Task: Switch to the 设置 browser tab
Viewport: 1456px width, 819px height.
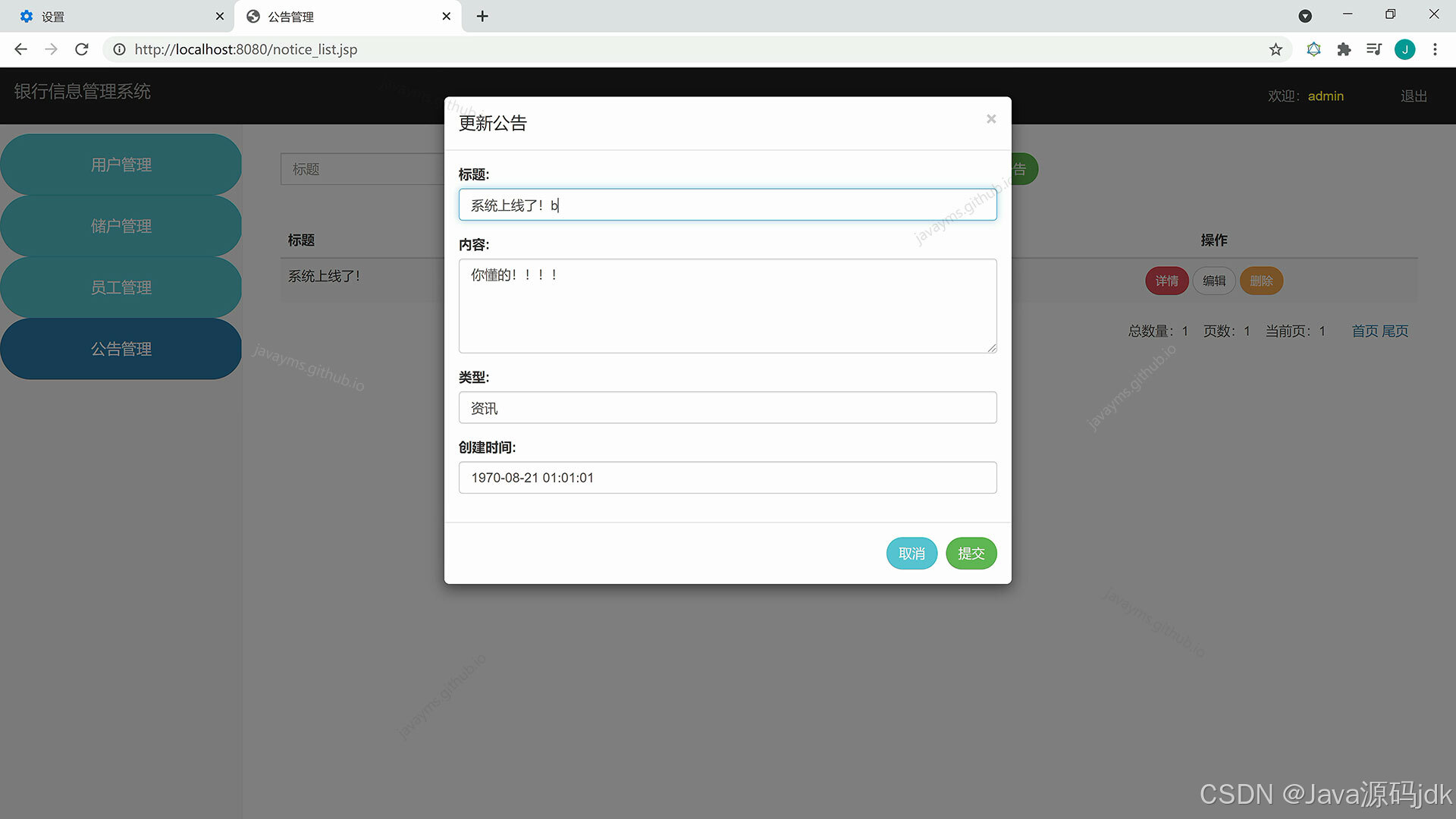Action: coord(118,16)
